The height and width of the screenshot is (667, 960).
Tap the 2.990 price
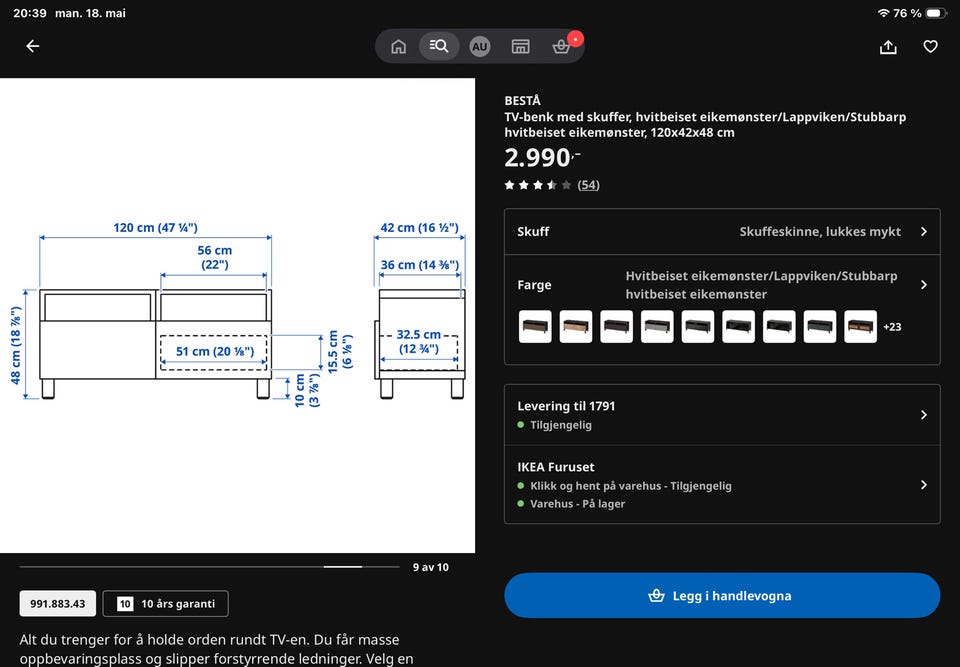[542, 158]
